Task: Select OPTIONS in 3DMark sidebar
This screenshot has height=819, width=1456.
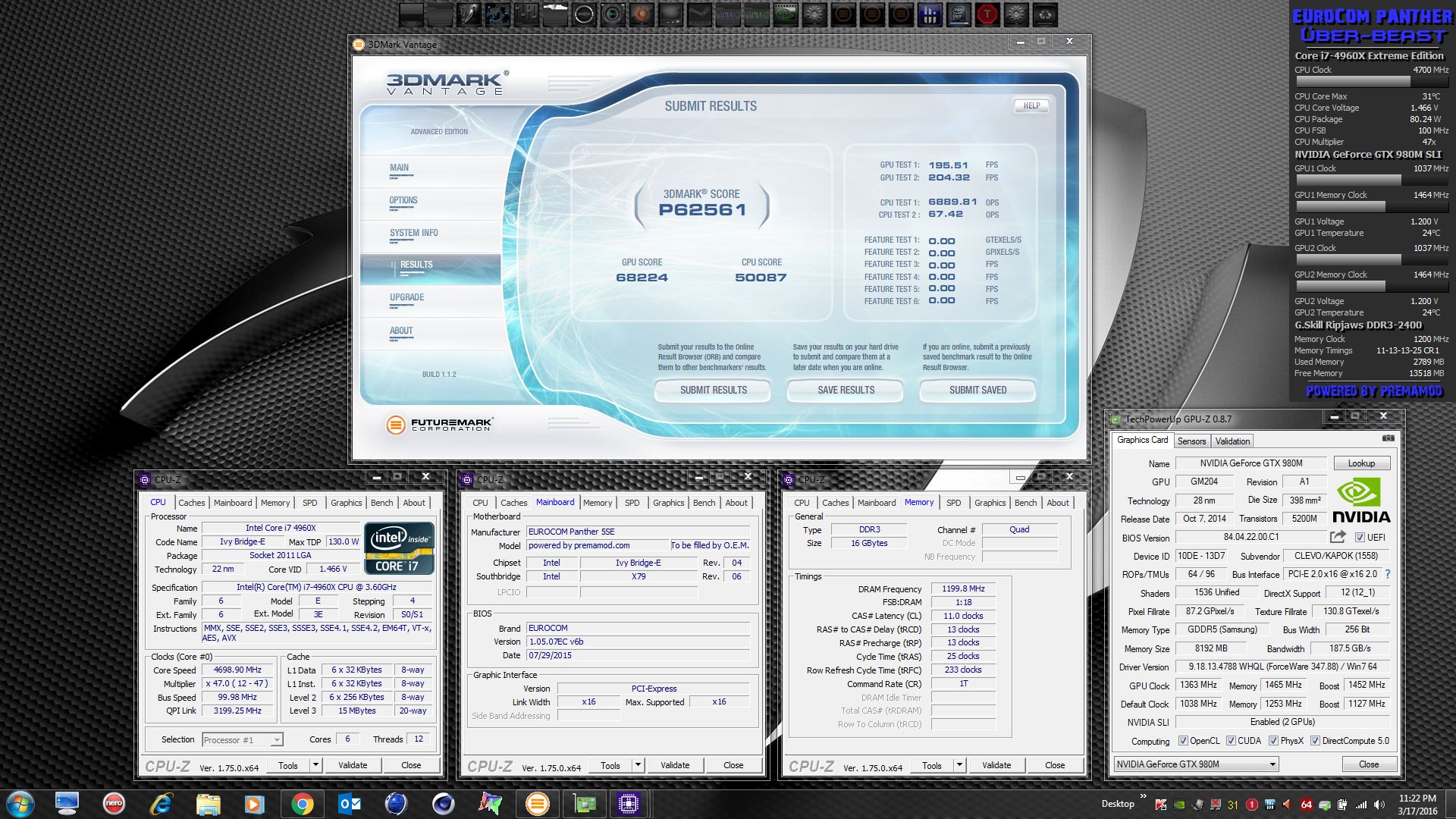Action: (403, 200)
